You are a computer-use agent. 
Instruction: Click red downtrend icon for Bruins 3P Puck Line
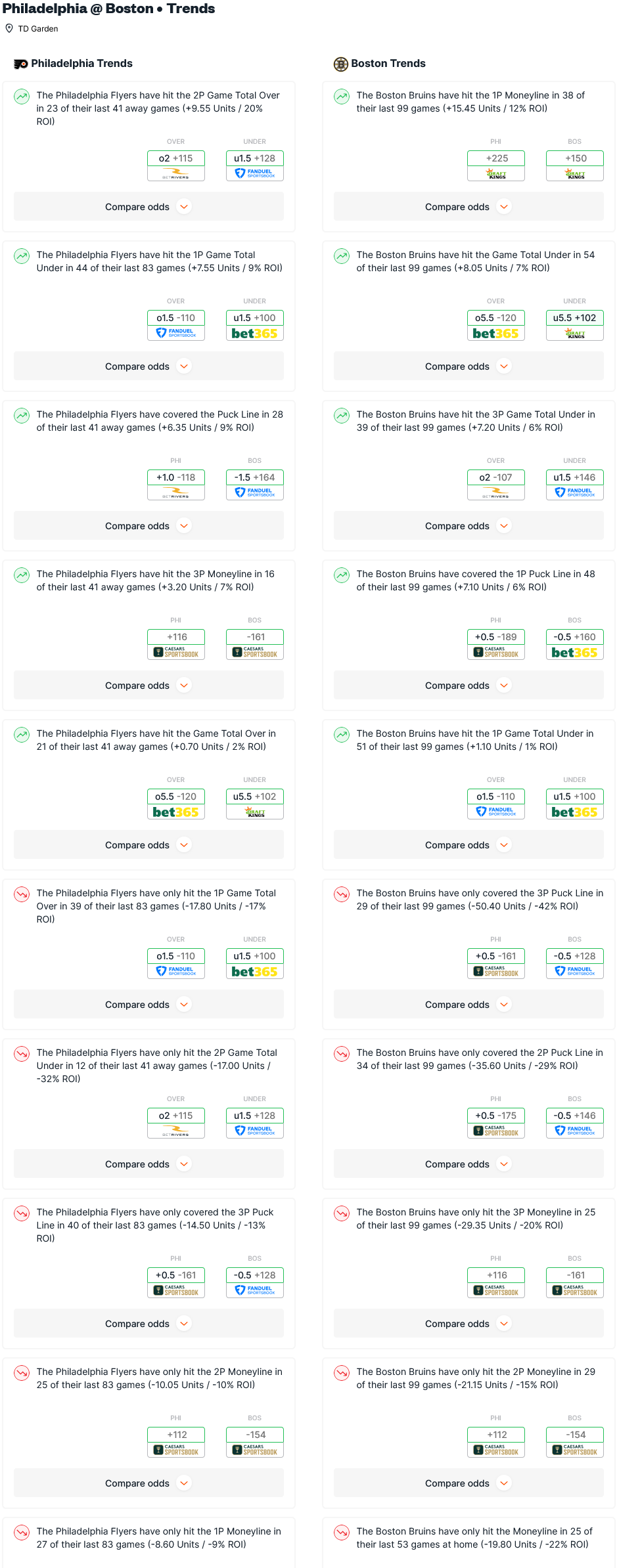[342, 894]
